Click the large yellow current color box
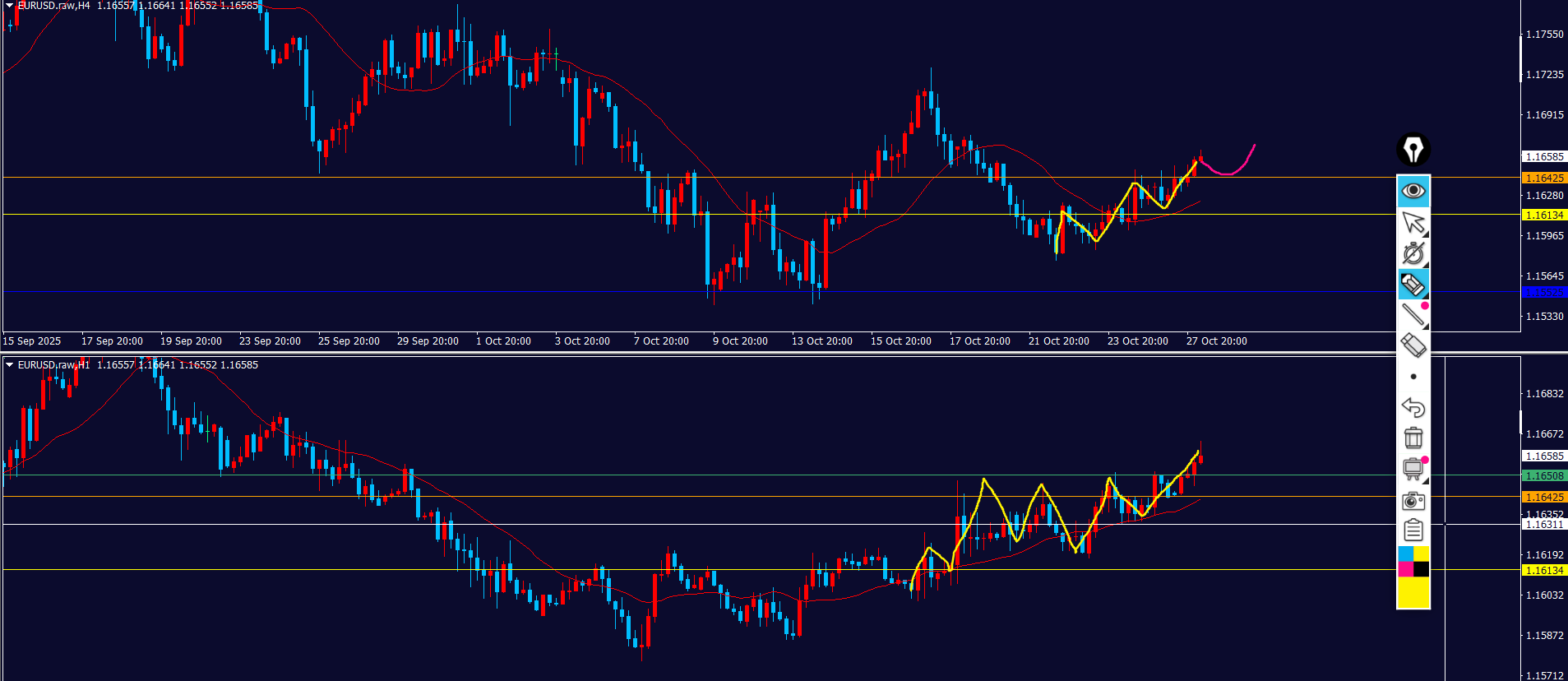This screenshot has width=1568, height=681. (1413, 592)
